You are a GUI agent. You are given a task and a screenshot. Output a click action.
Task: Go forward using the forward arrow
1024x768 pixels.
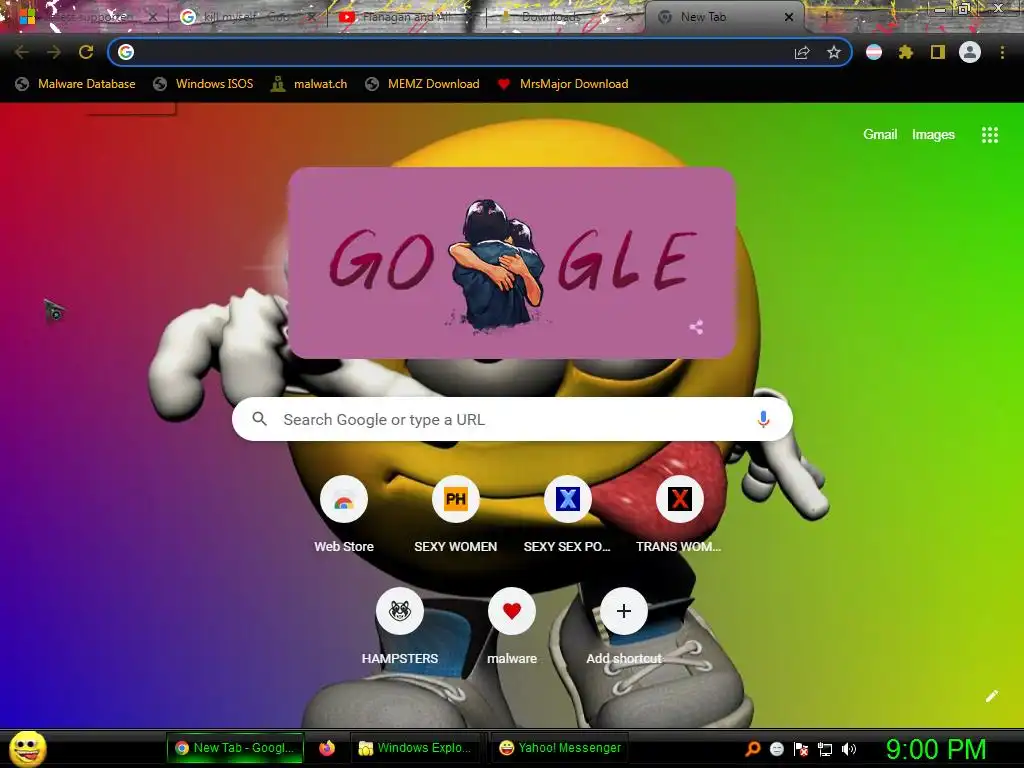pos(54,52)
